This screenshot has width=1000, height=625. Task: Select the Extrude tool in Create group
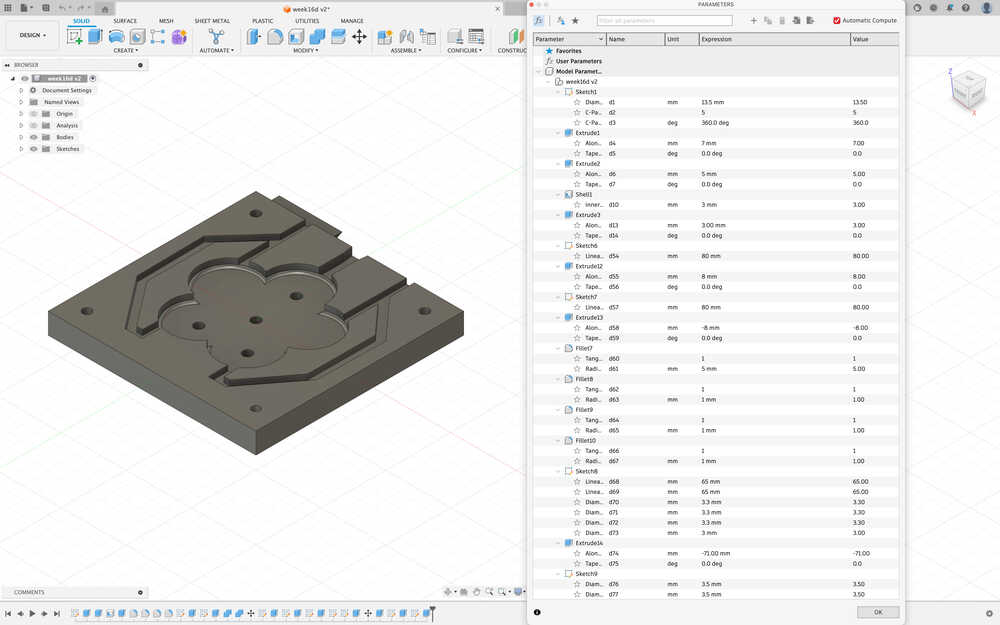click(95, 36)
